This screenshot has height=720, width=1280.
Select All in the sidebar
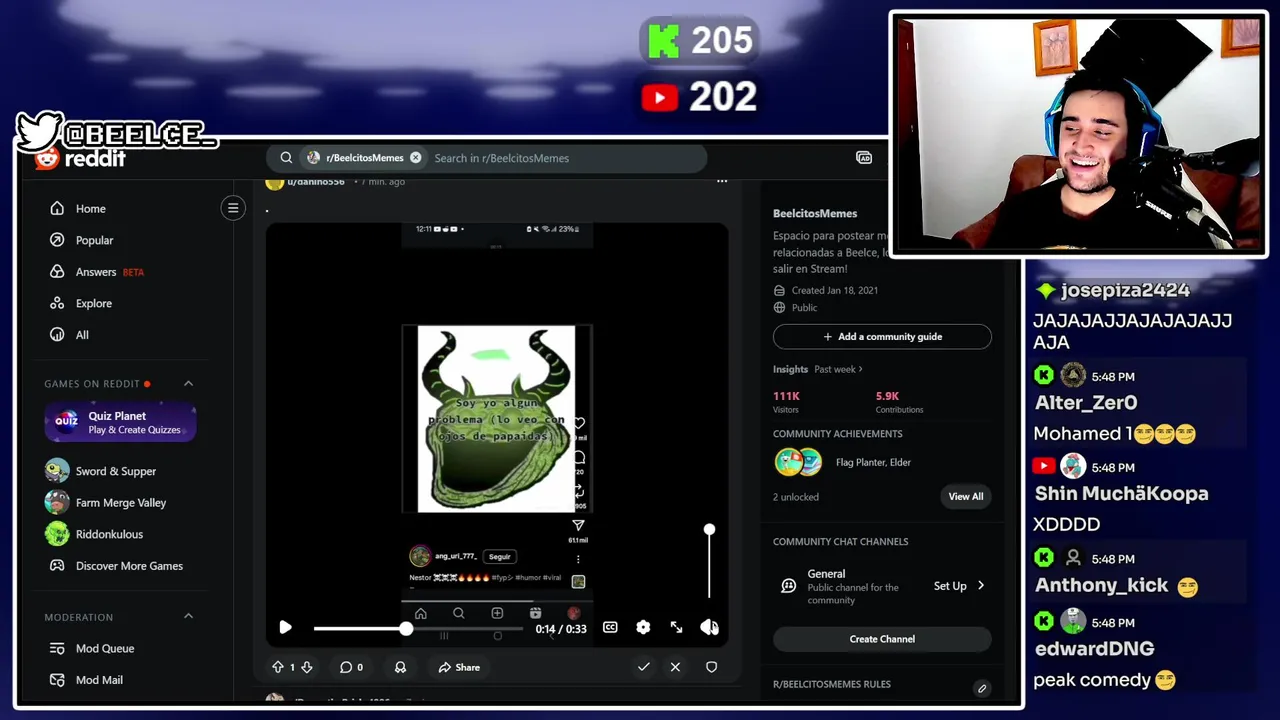click(70, 335)
